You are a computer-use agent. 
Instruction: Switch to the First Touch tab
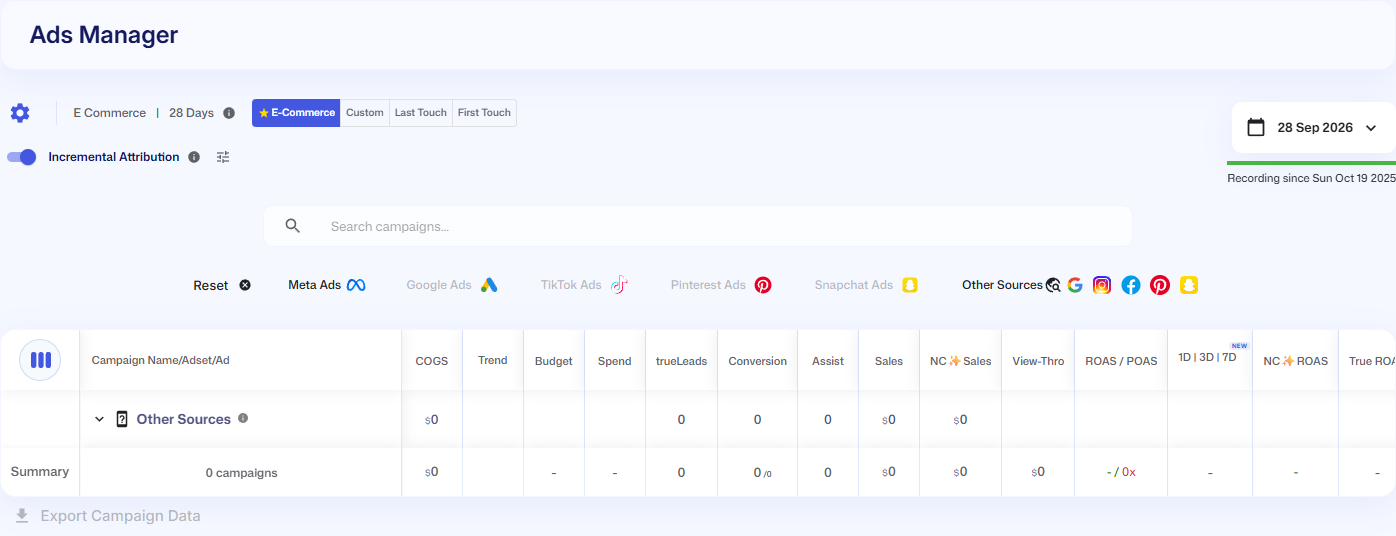click(484, 113)
